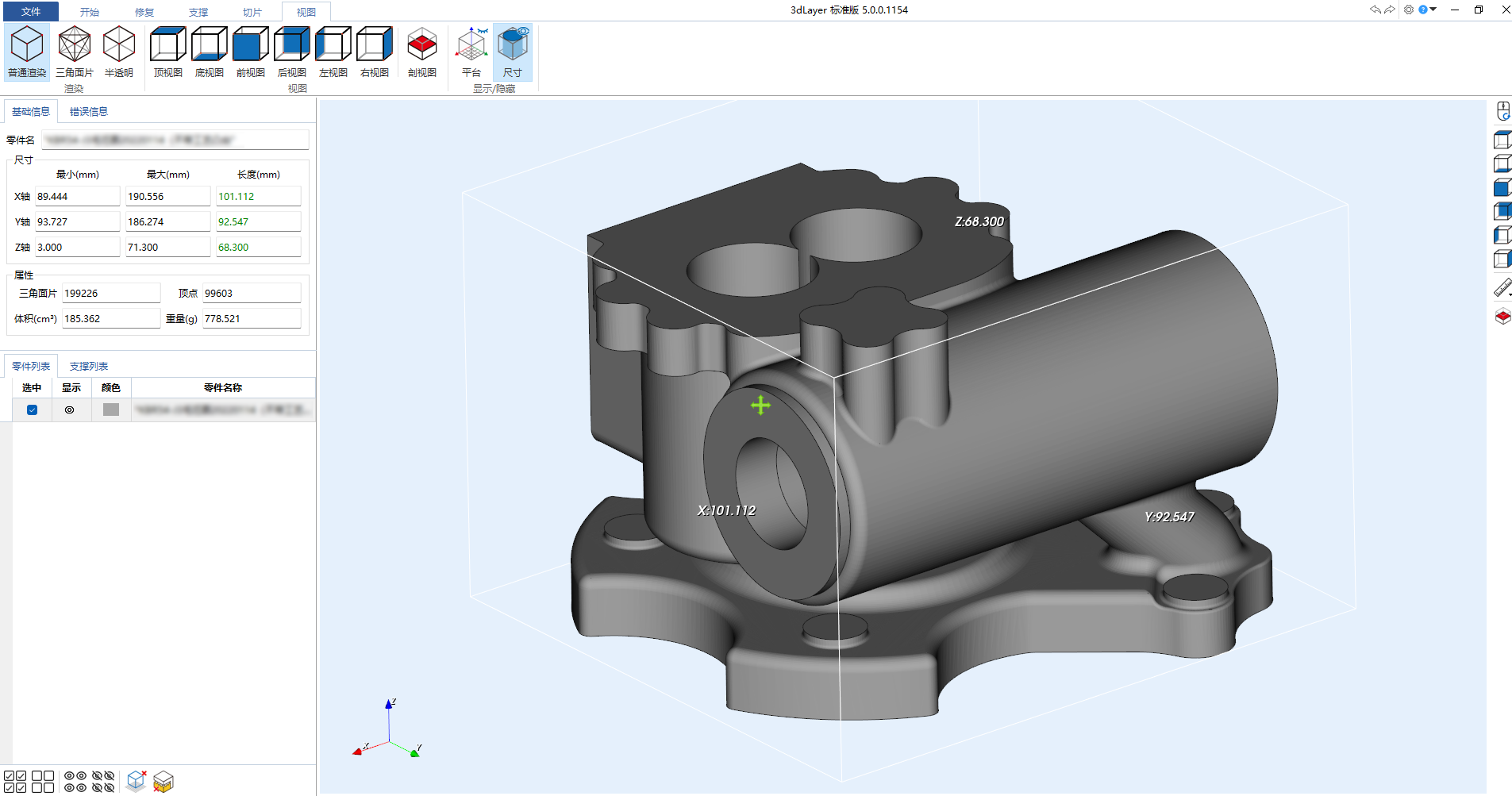Switch to the 支撑 ribbon tab
The width and height of the screenshot is (1512, 796).
198,12
